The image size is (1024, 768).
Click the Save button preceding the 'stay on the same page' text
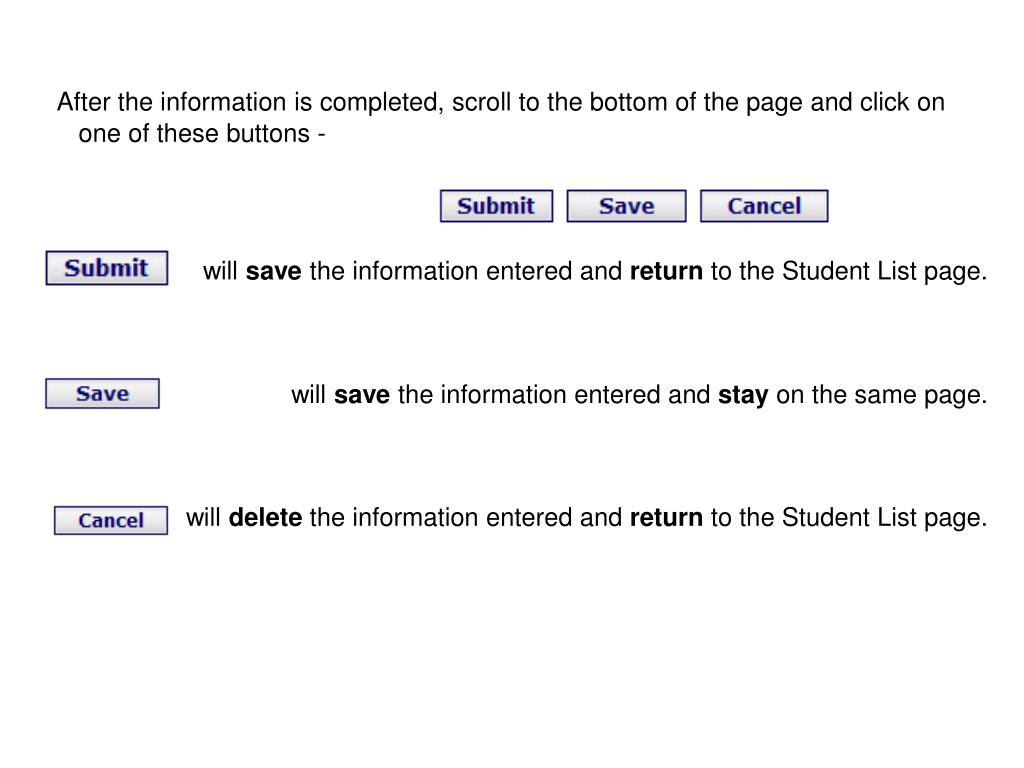103,394
